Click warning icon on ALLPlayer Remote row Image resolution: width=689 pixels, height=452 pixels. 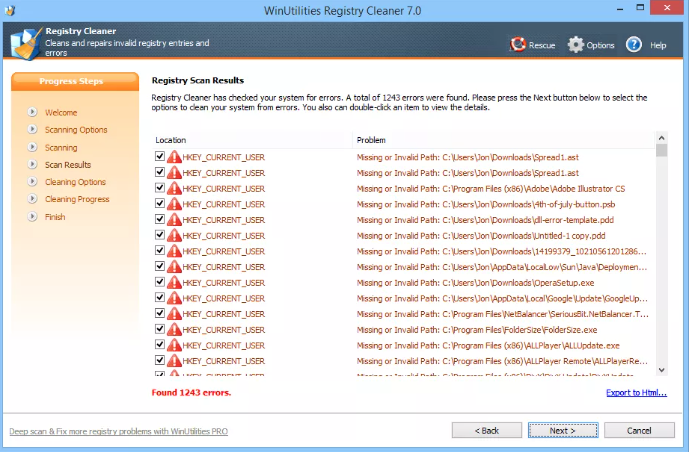pos(174,361)
